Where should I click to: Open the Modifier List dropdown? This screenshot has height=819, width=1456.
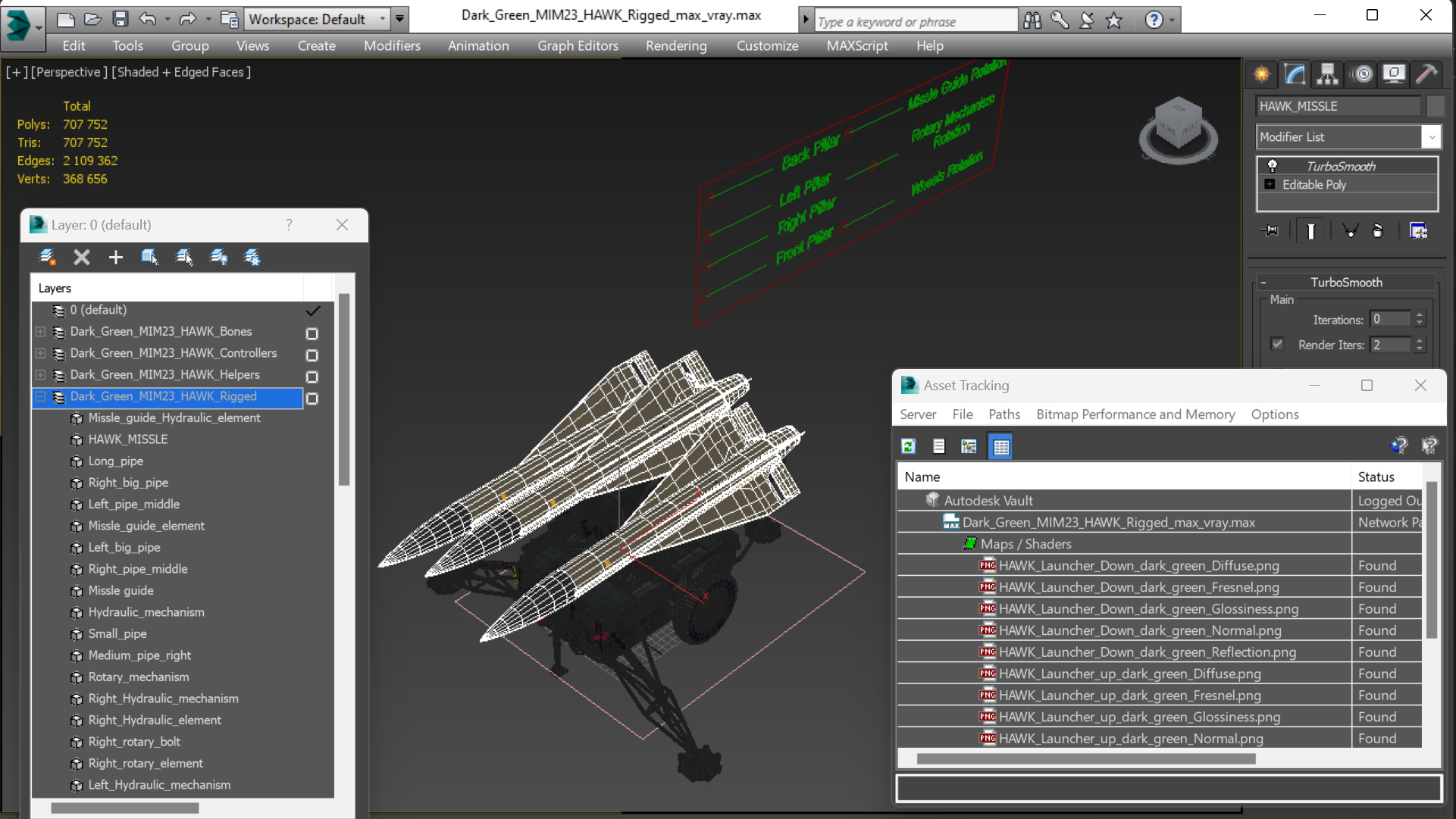(x=1431, y=137)
